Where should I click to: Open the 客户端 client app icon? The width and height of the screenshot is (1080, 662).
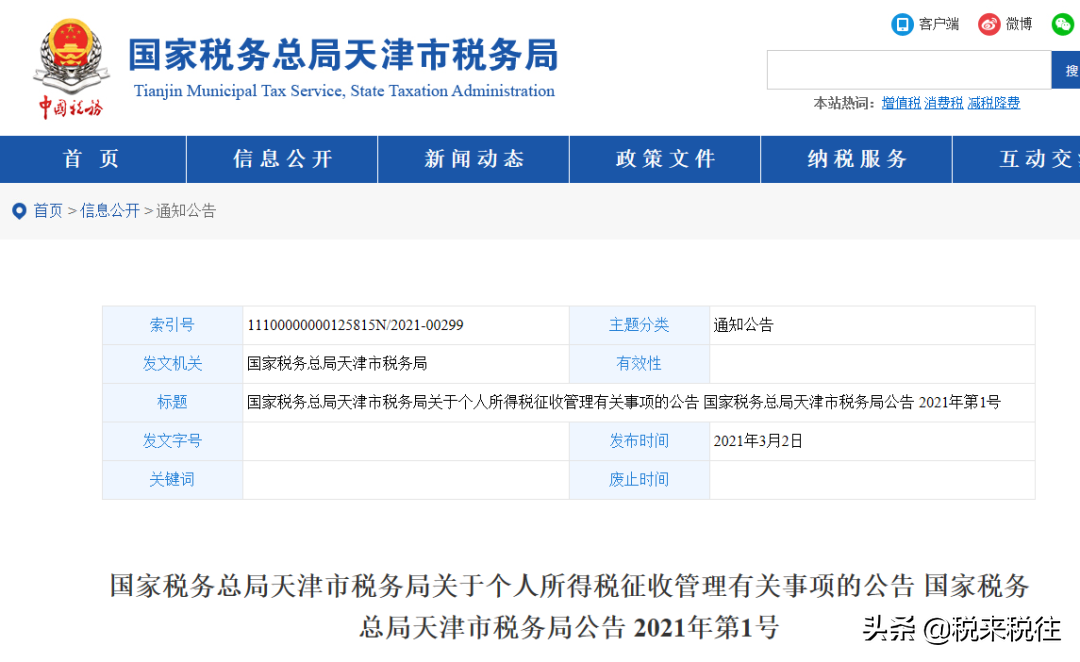(902, 24)
